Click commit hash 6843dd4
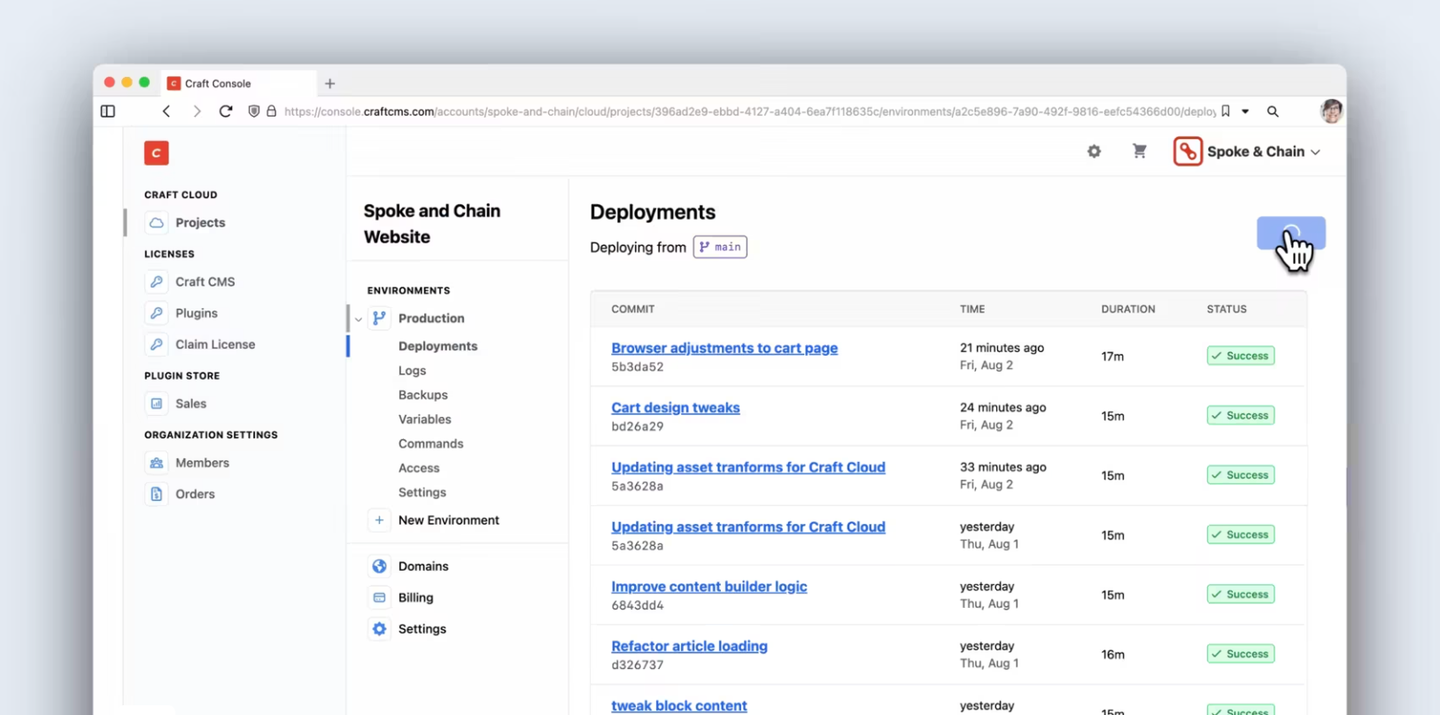1440x715 pixels. coord(637,606)
